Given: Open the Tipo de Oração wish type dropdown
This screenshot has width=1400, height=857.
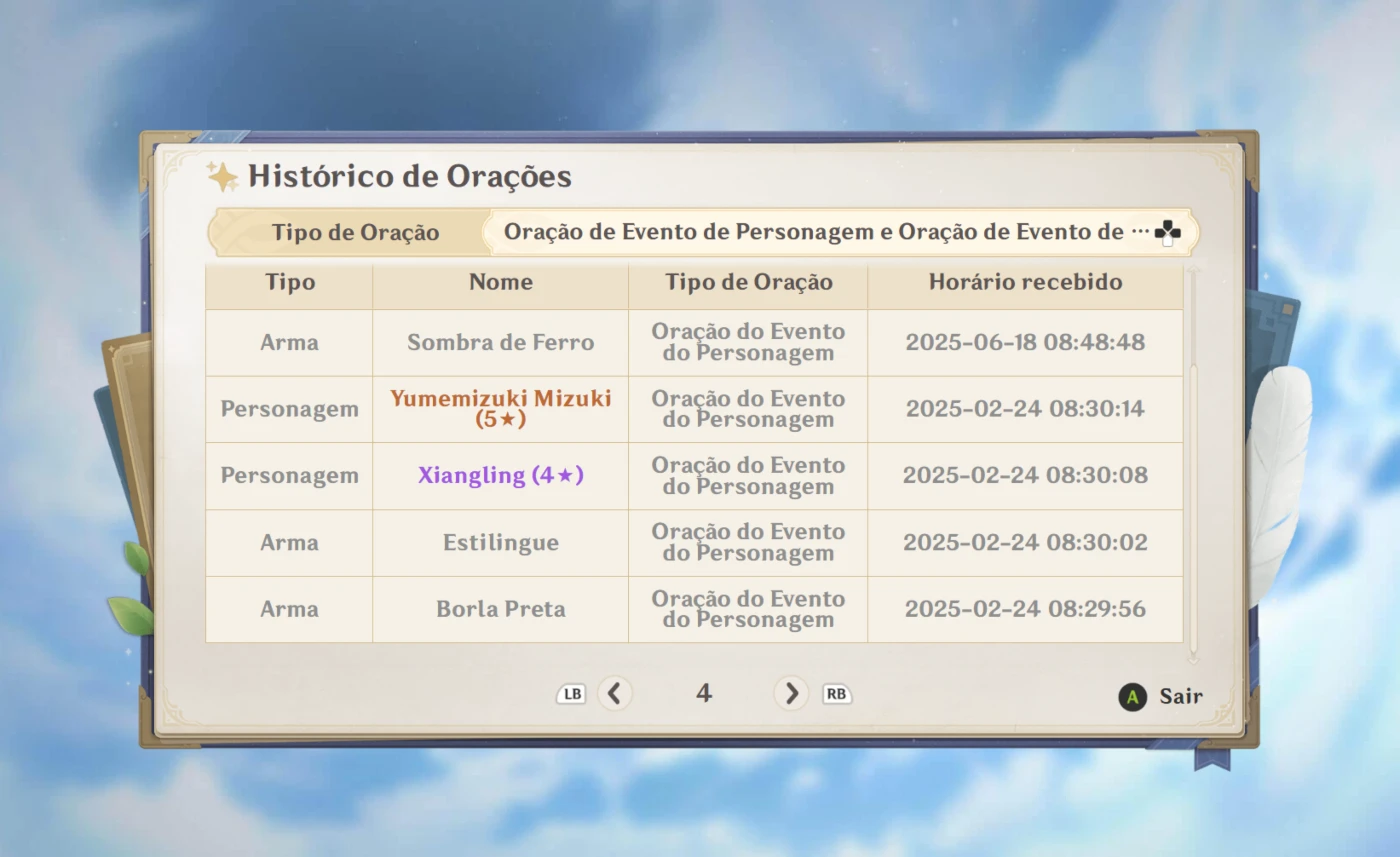Looking at the screenshot, I should point(840,233).
